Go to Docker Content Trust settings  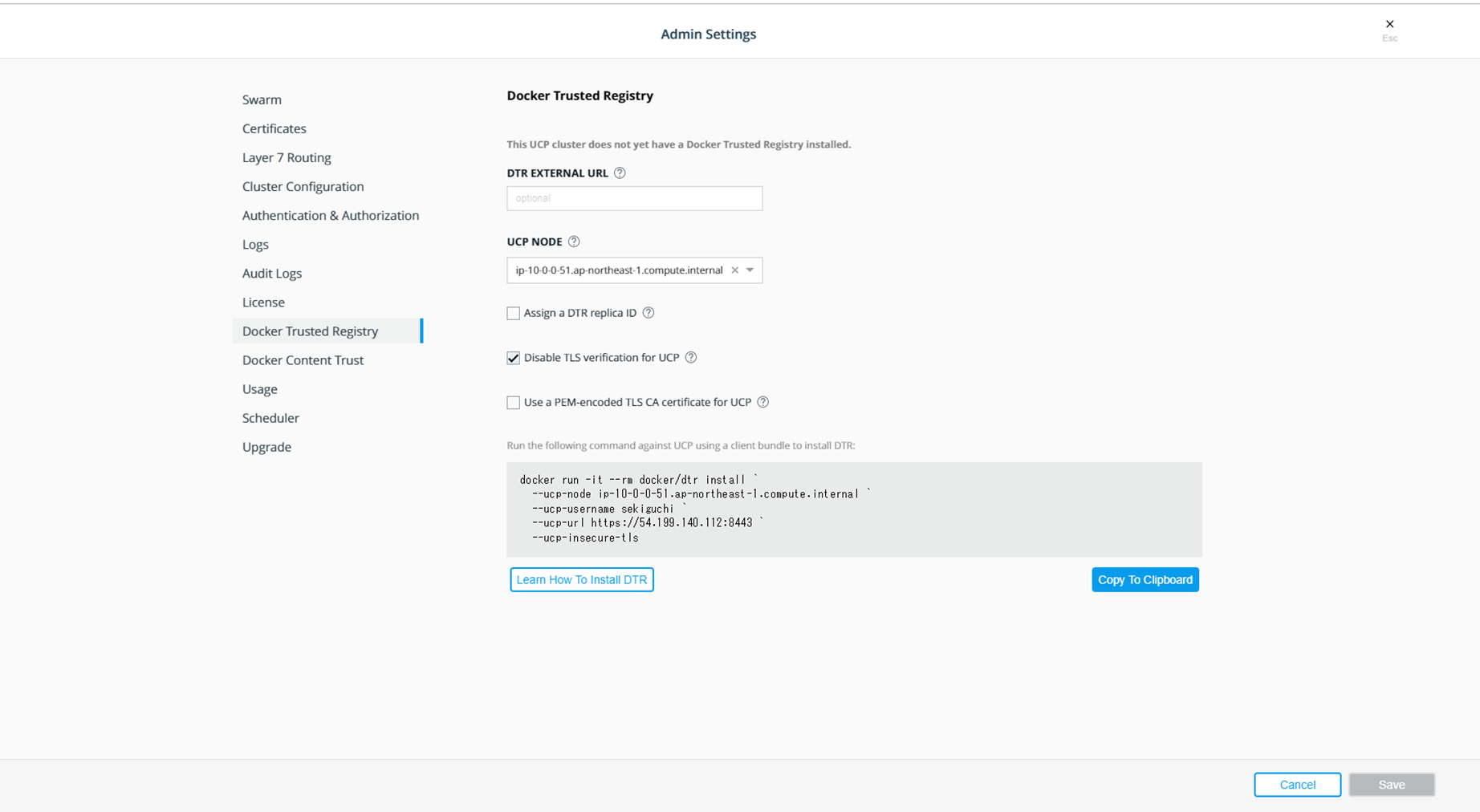click(x=303, y=360)
